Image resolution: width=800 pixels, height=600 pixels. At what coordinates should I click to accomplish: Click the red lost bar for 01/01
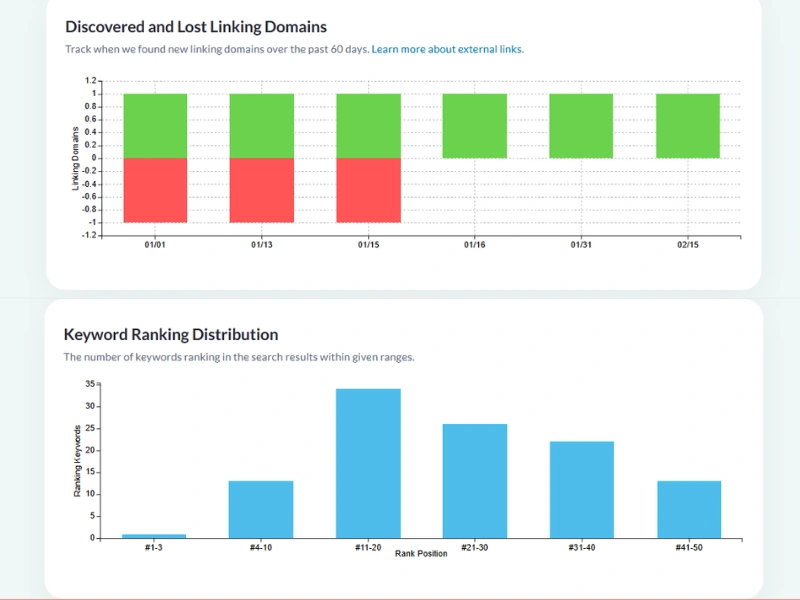click(155, 190)
